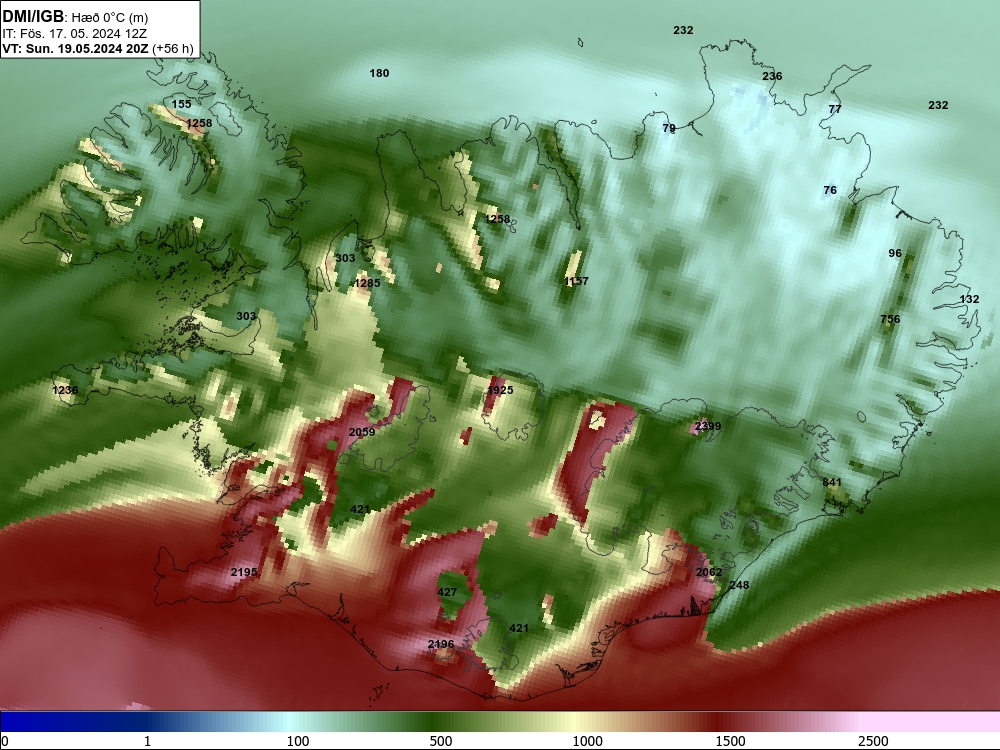Select the 2195 height value

[x=244, y=572]
